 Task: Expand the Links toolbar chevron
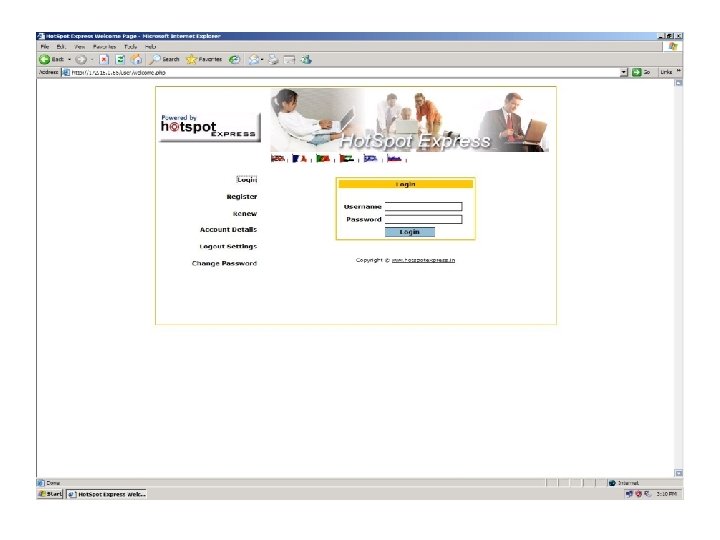click(x=678, y=71)
